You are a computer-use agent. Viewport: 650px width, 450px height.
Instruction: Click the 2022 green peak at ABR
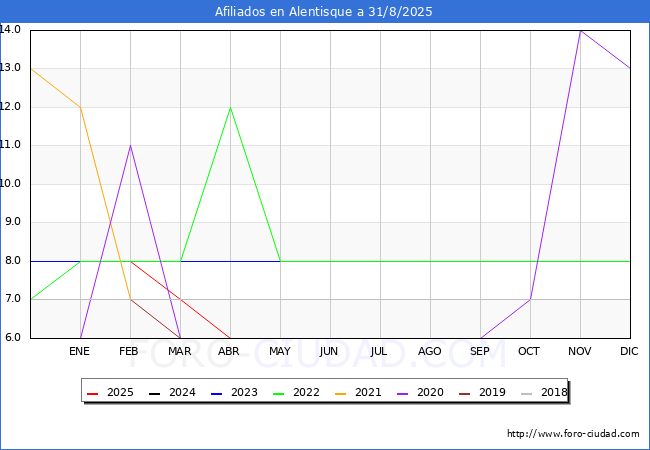click(230, 107)
